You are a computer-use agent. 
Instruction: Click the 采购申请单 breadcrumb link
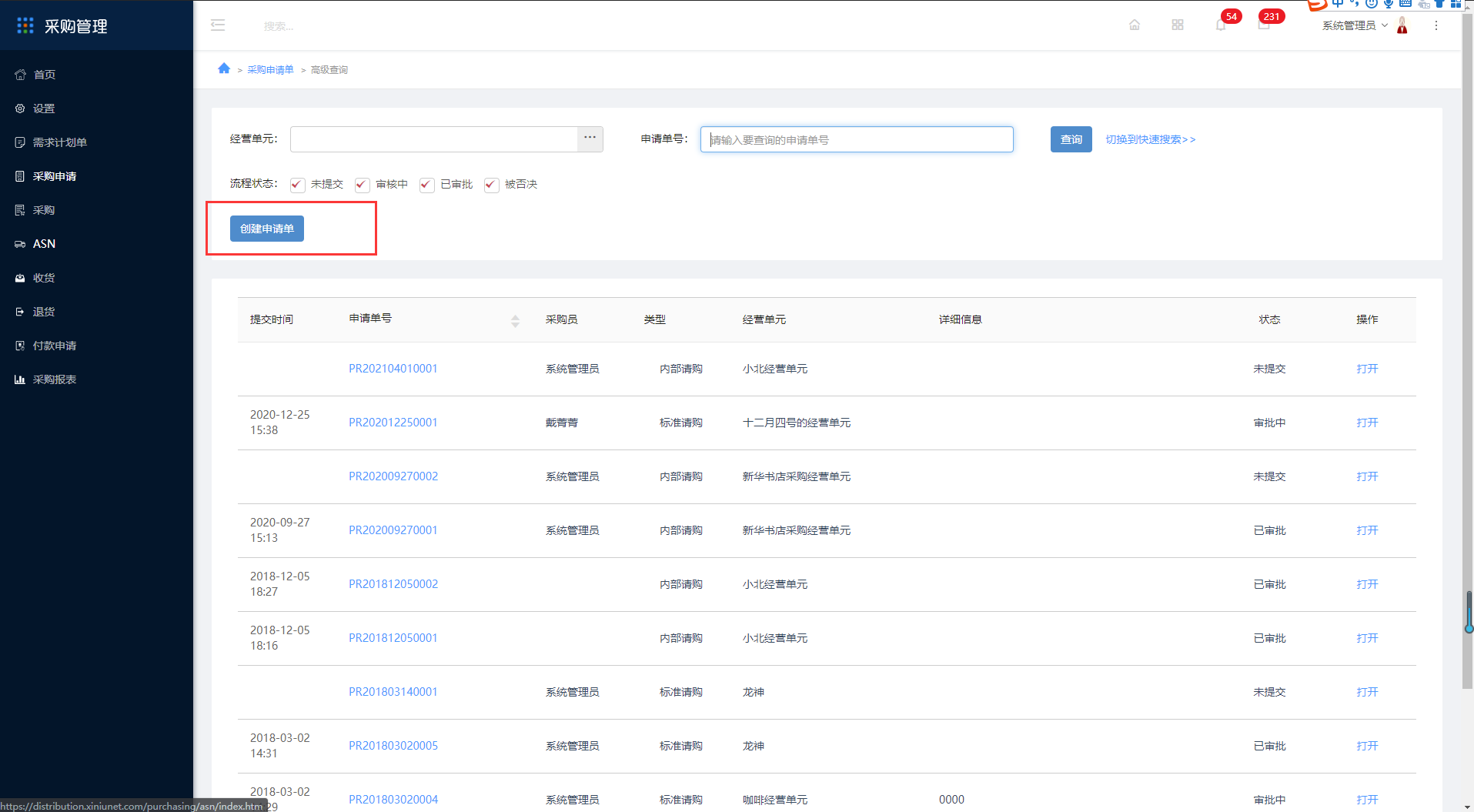coord(270,69)
